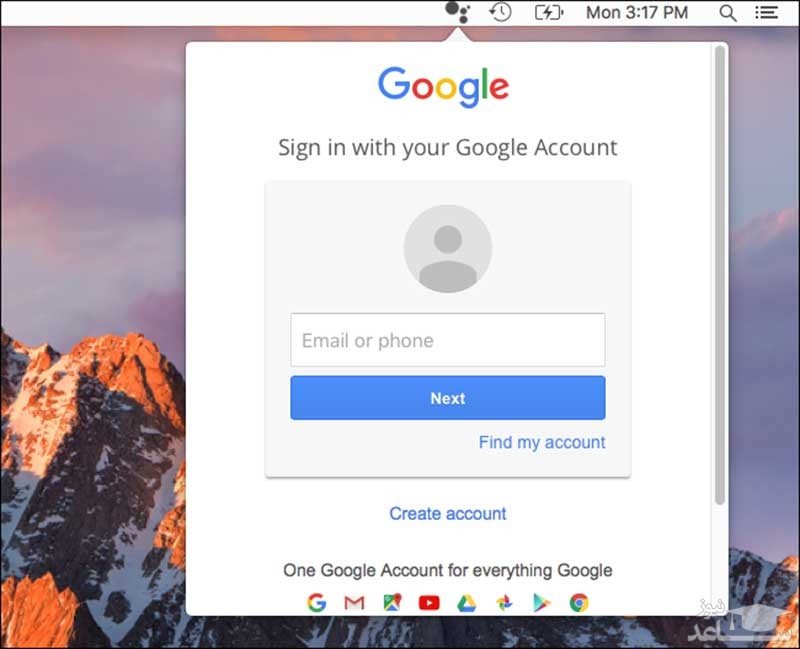Click the gray profile avatar placeholder

coord(448,249)
